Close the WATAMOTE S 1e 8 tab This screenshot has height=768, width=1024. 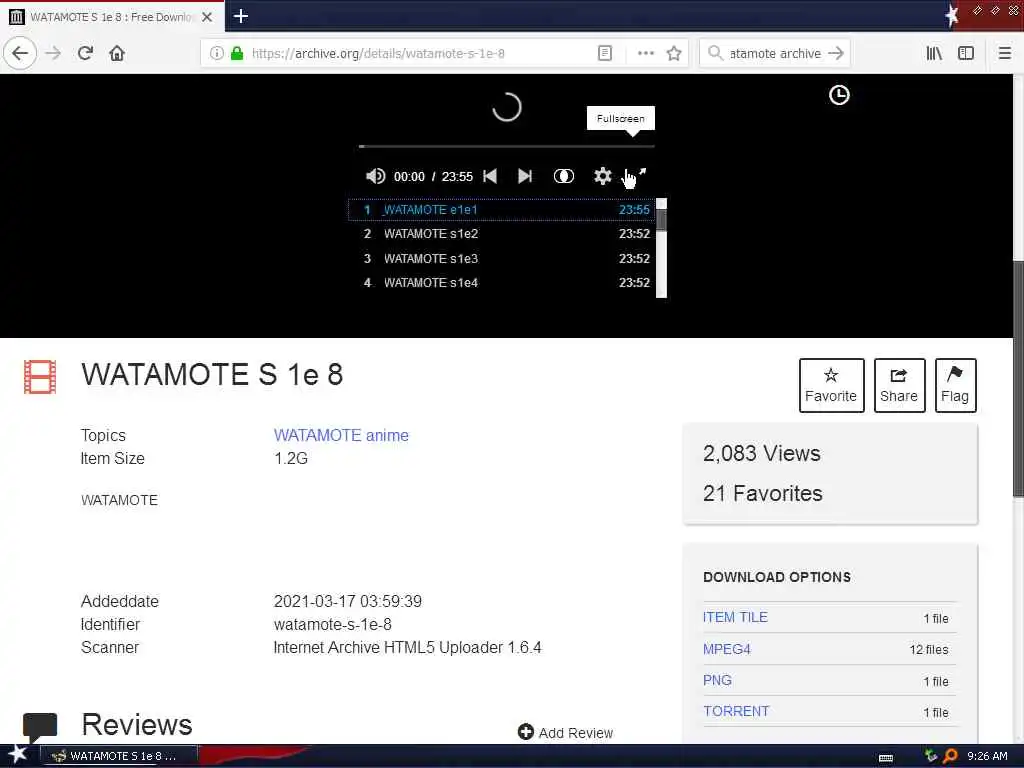click(207, 17)
